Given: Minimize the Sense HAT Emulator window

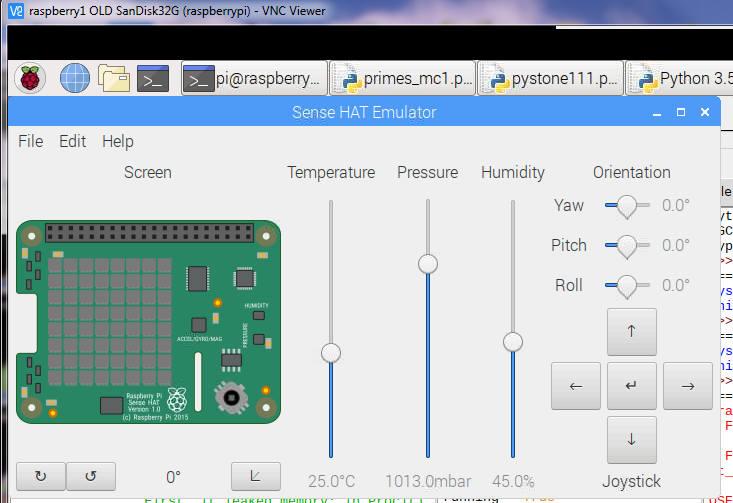Looking at the screenshot, I should [657, 113].
